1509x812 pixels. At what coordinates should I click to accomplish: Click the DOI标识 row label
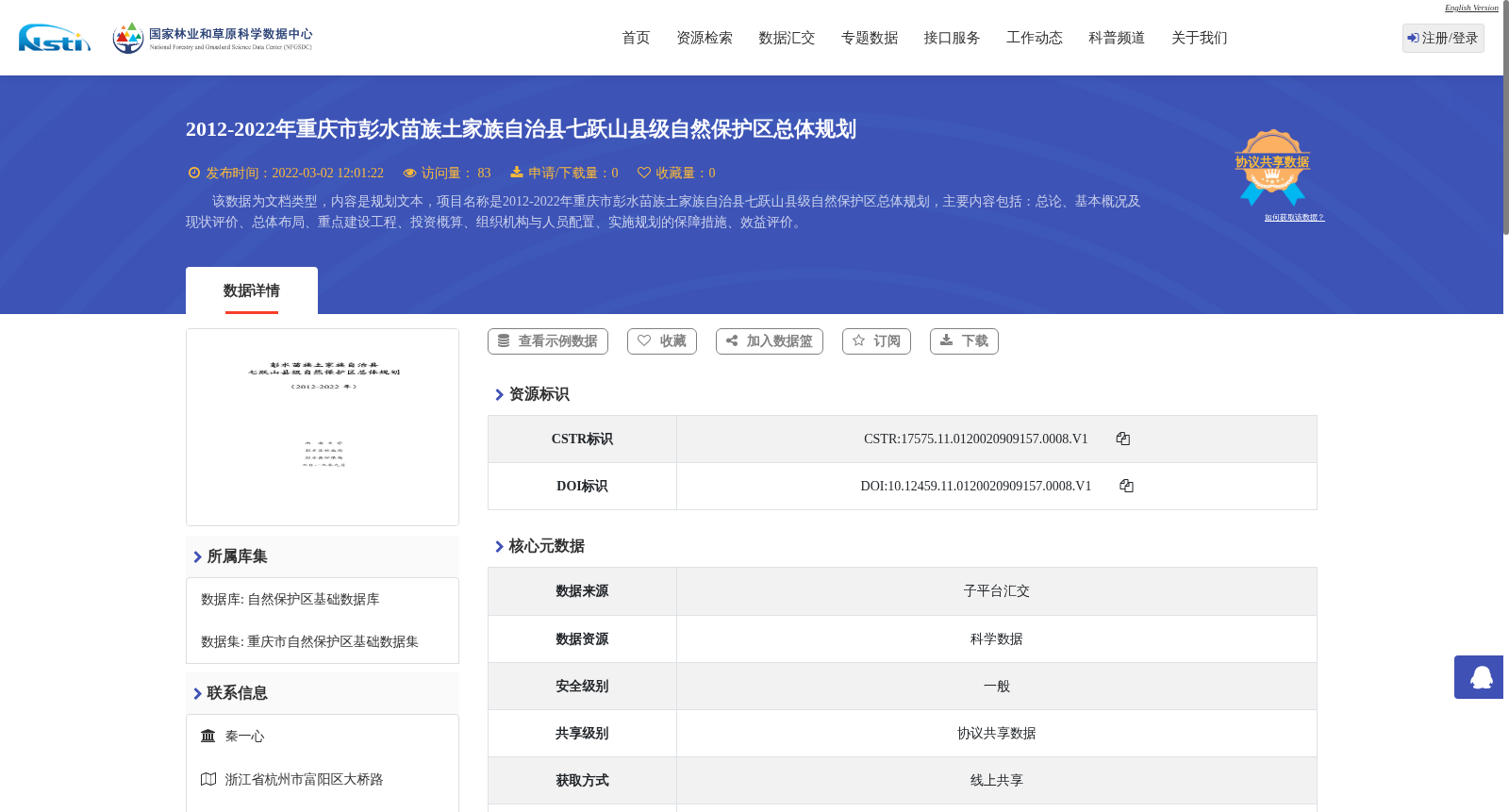[x=582, y=486]
